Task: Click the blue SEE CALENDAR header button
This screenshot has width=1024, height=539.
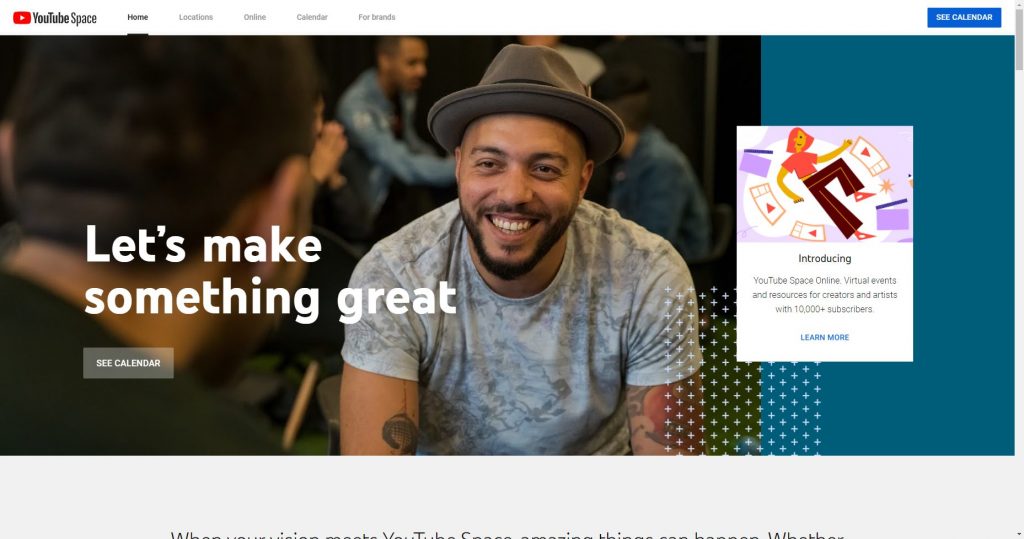Action: tap(964, 18)
